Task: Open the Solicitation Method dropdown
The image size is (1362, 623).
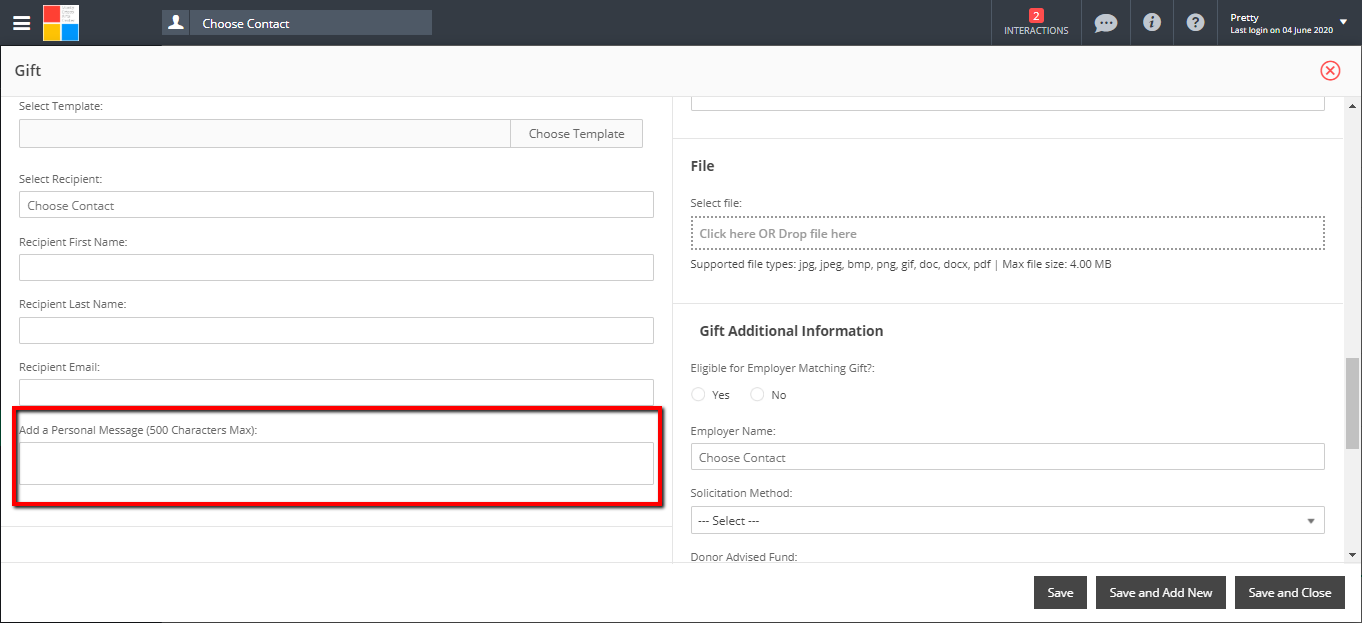Action: 1007,520
